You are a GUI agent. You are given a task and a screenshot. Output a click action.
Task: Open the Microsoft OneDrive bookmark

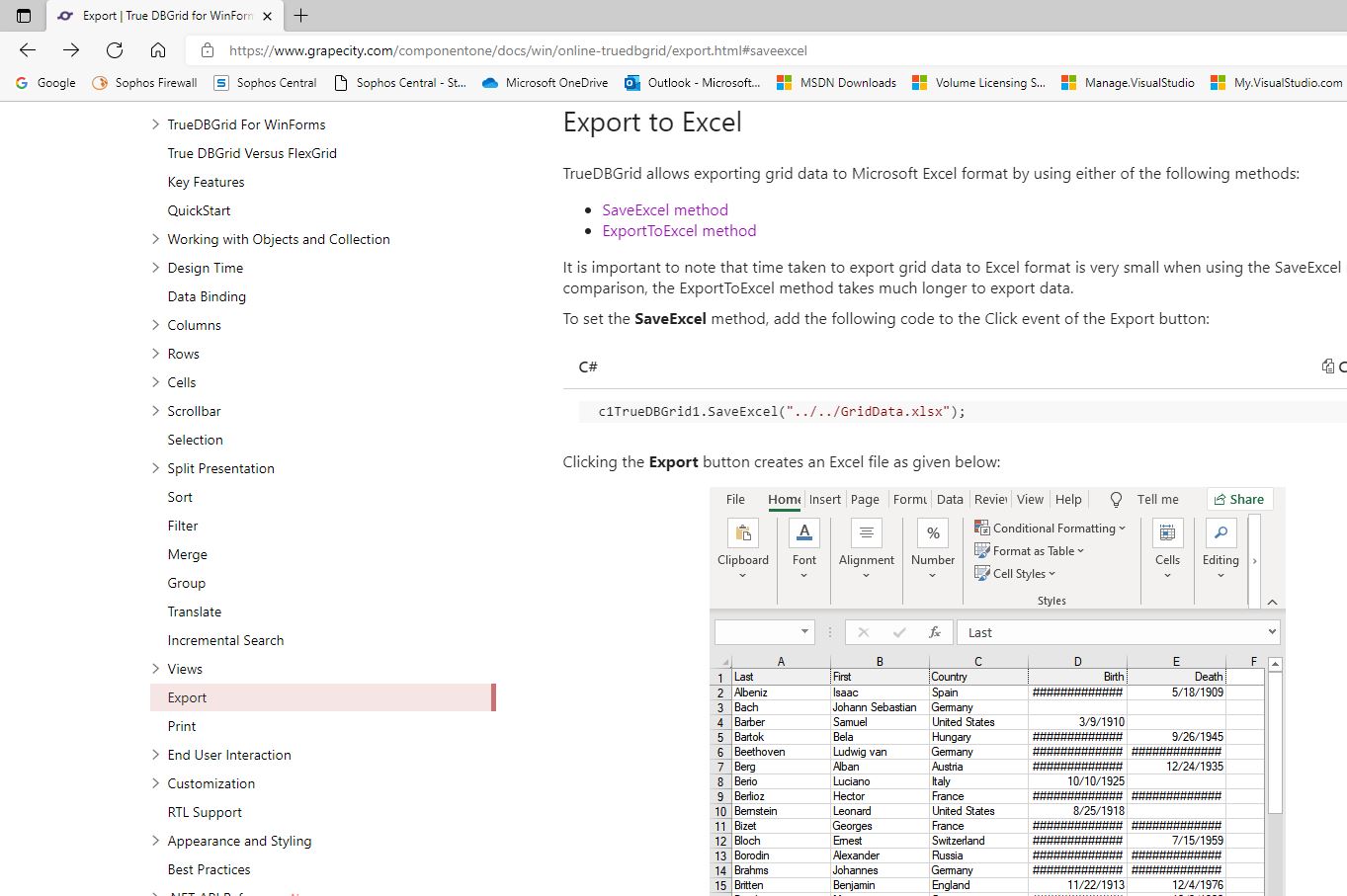coord(545,83)
